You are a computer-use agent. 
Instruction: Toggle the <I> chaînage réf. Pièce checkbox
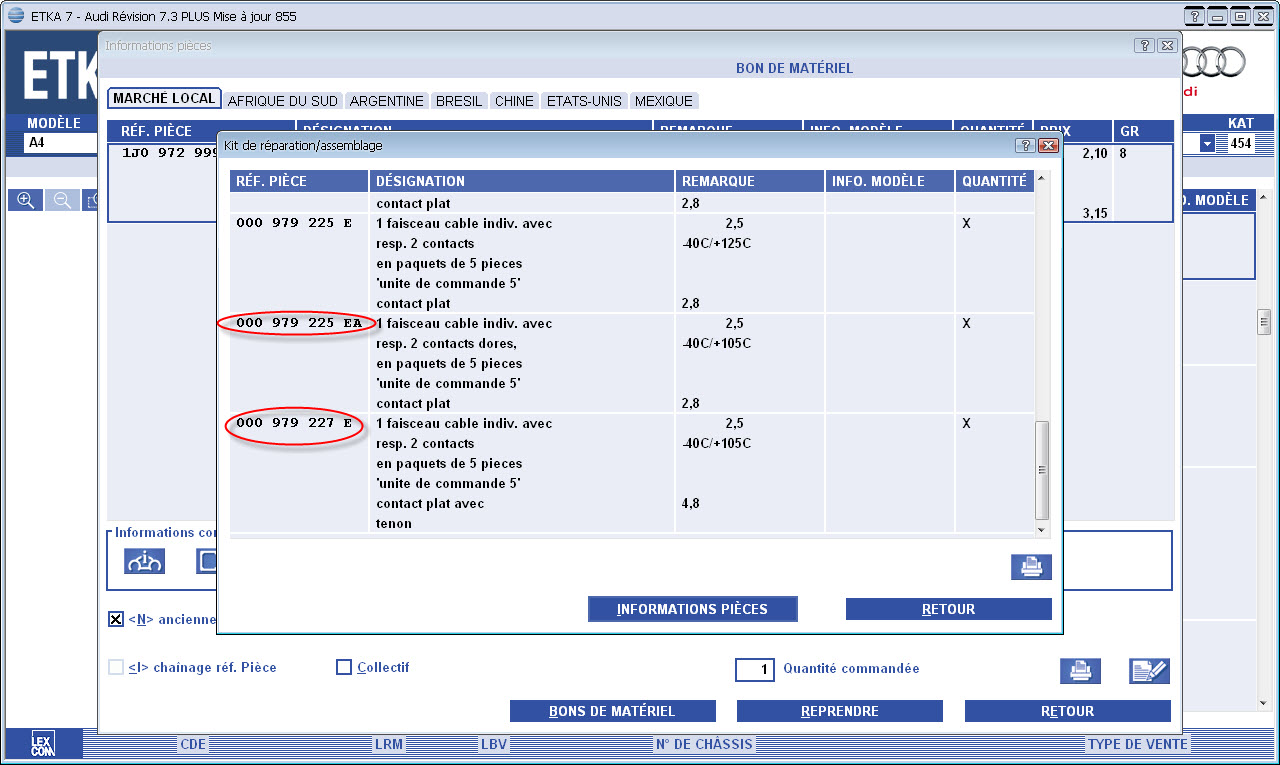click(x=116, y=668)
